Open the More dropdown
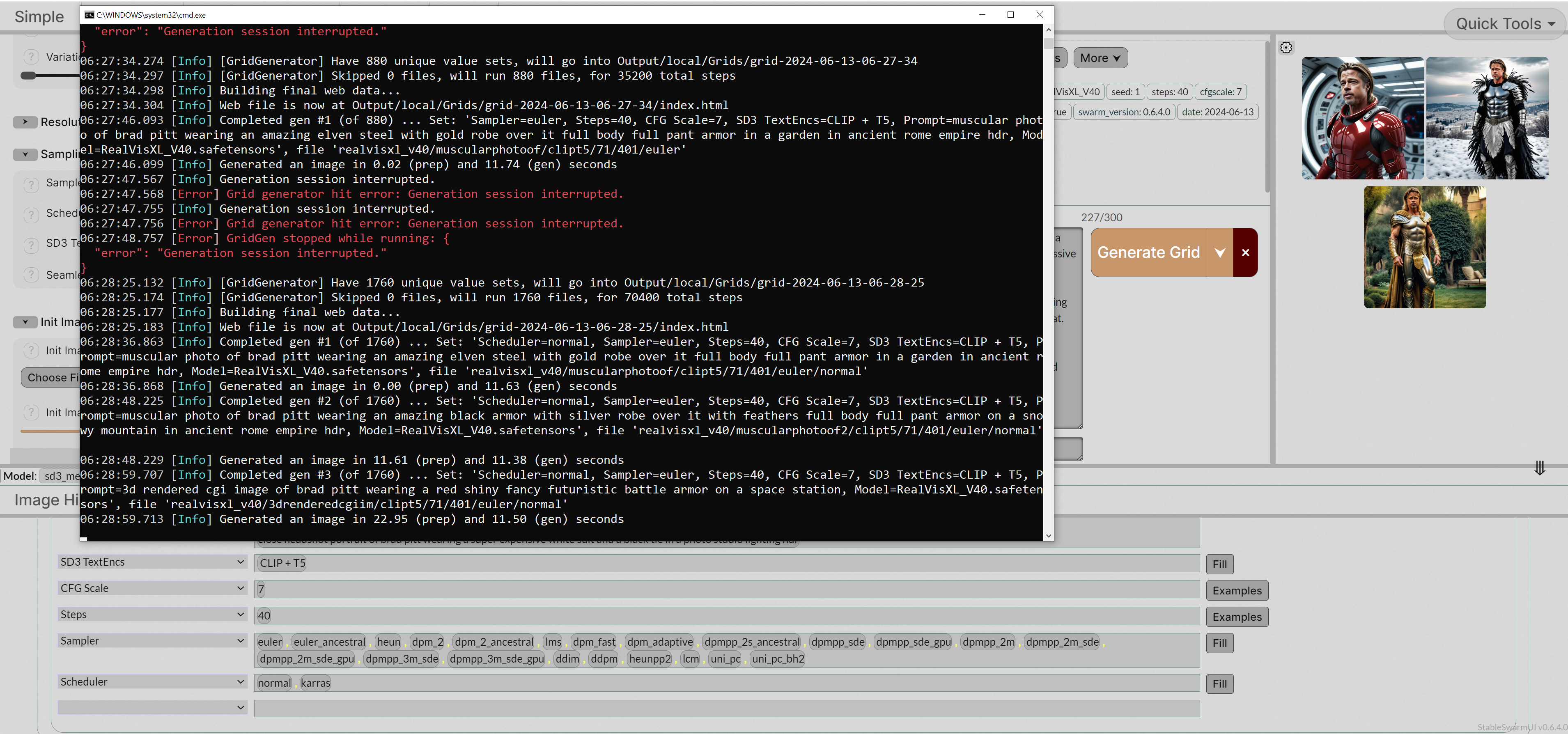 1100,58
